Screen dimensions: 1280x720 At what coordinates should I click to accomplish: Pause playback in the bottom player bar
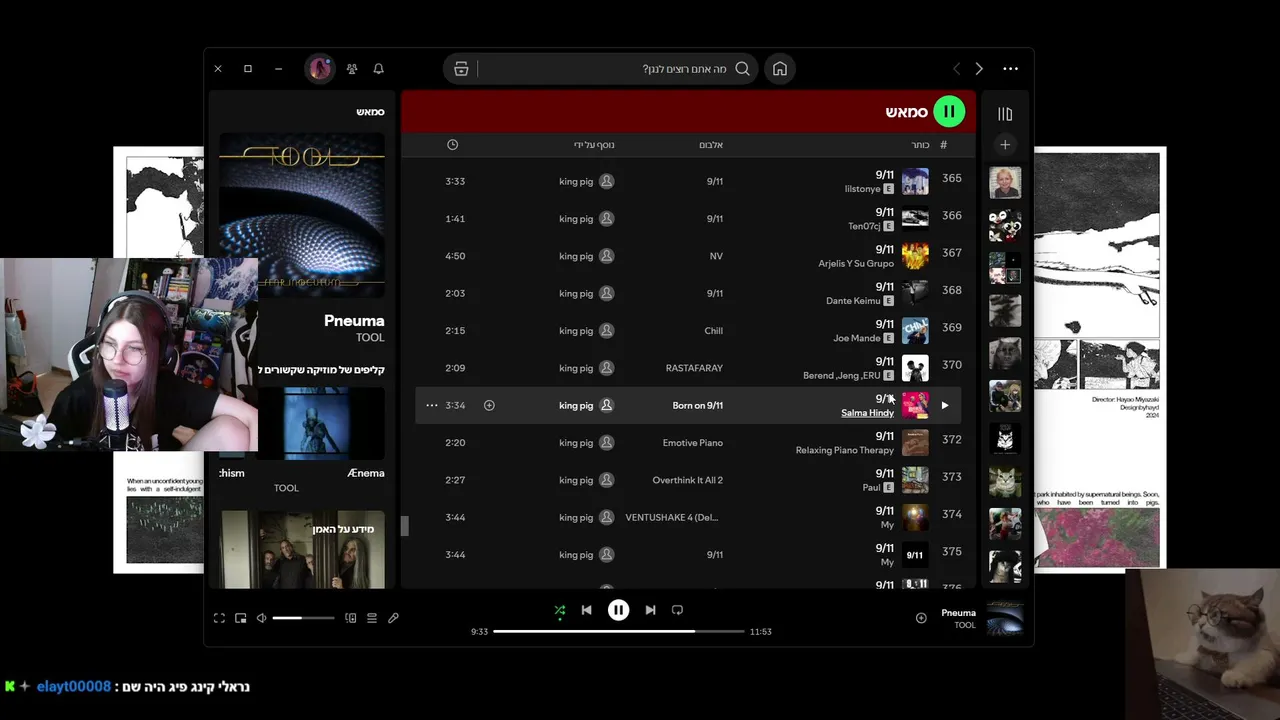coord(619,610)
